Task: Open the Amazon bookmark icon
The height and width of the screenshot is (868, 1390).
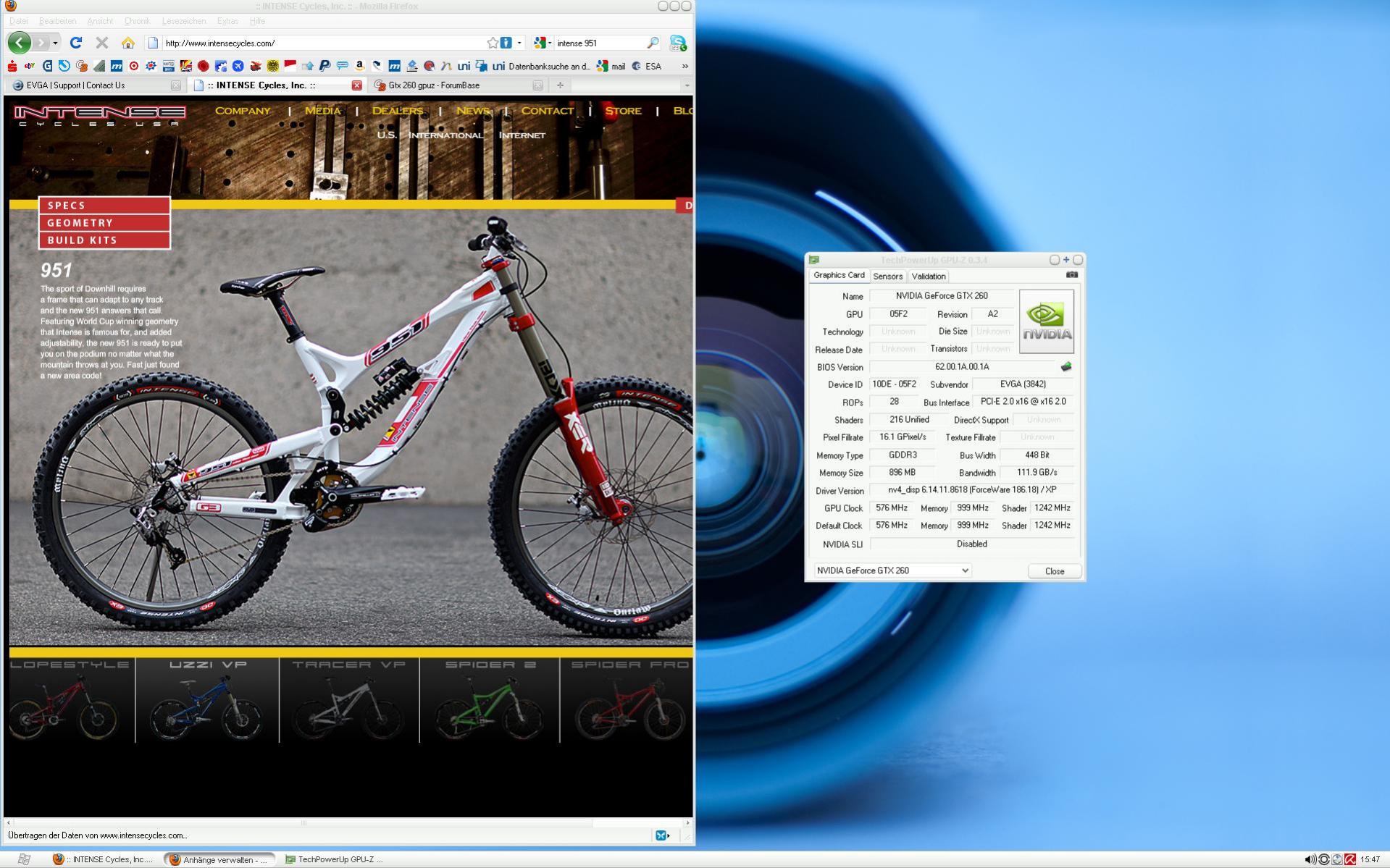Action: 359,66
